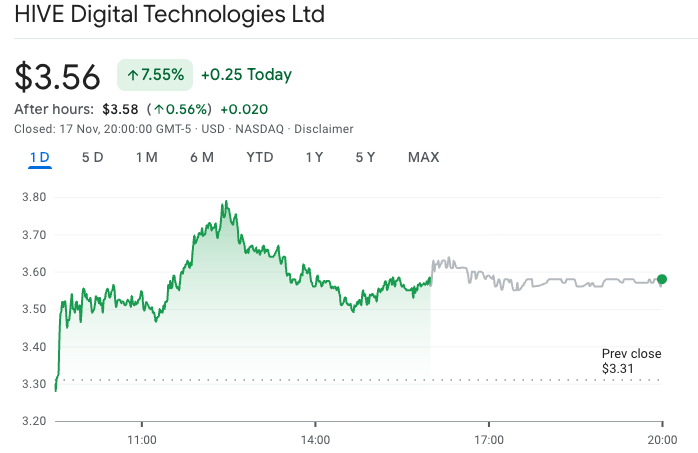Click the +0.25 Today change text
This screenshot has width=698, height=453.
[246, 75]
